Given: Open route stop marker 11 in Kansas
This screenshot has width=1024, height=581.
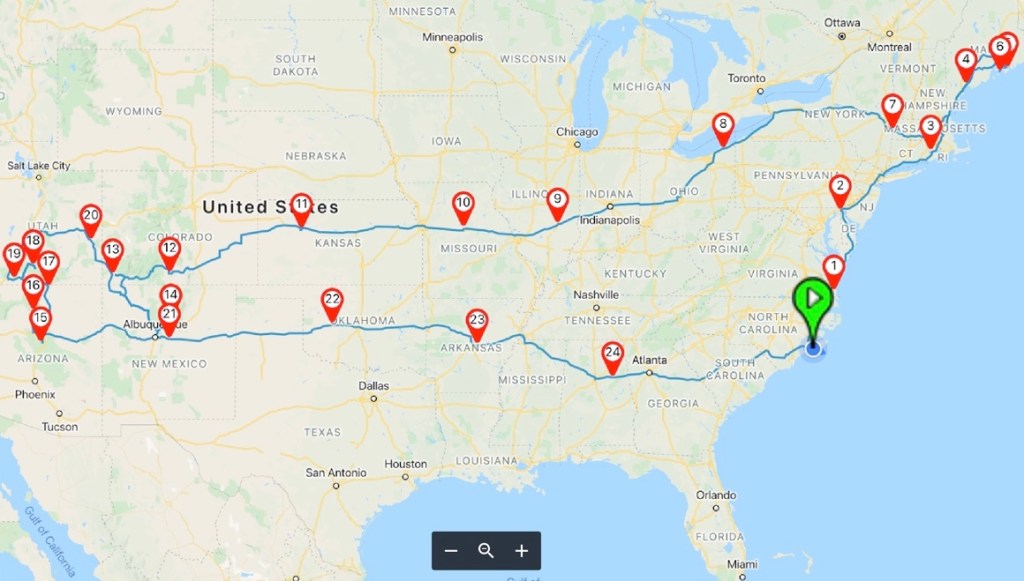Looking at the screenshot, I should click(301, 210).
